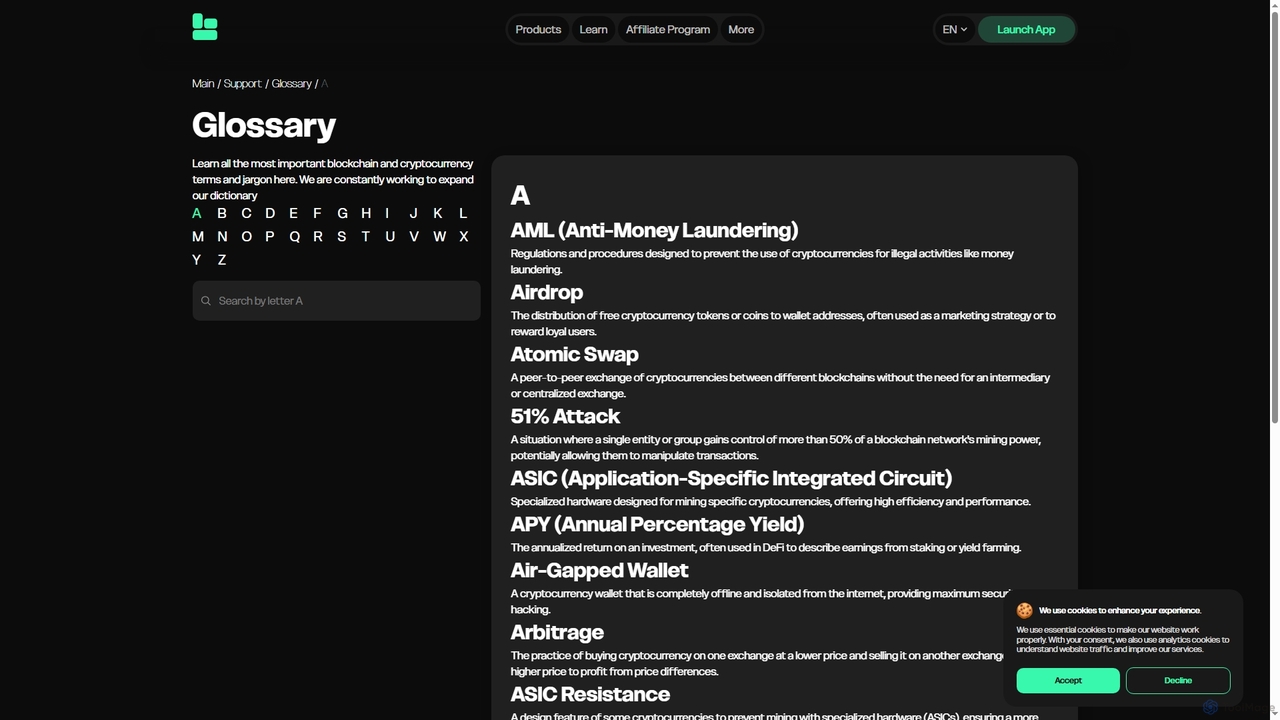The width and height of the screenshot is (1280, 720).
Task: Select letter Q in alphabet index
Action: point(294,237)
